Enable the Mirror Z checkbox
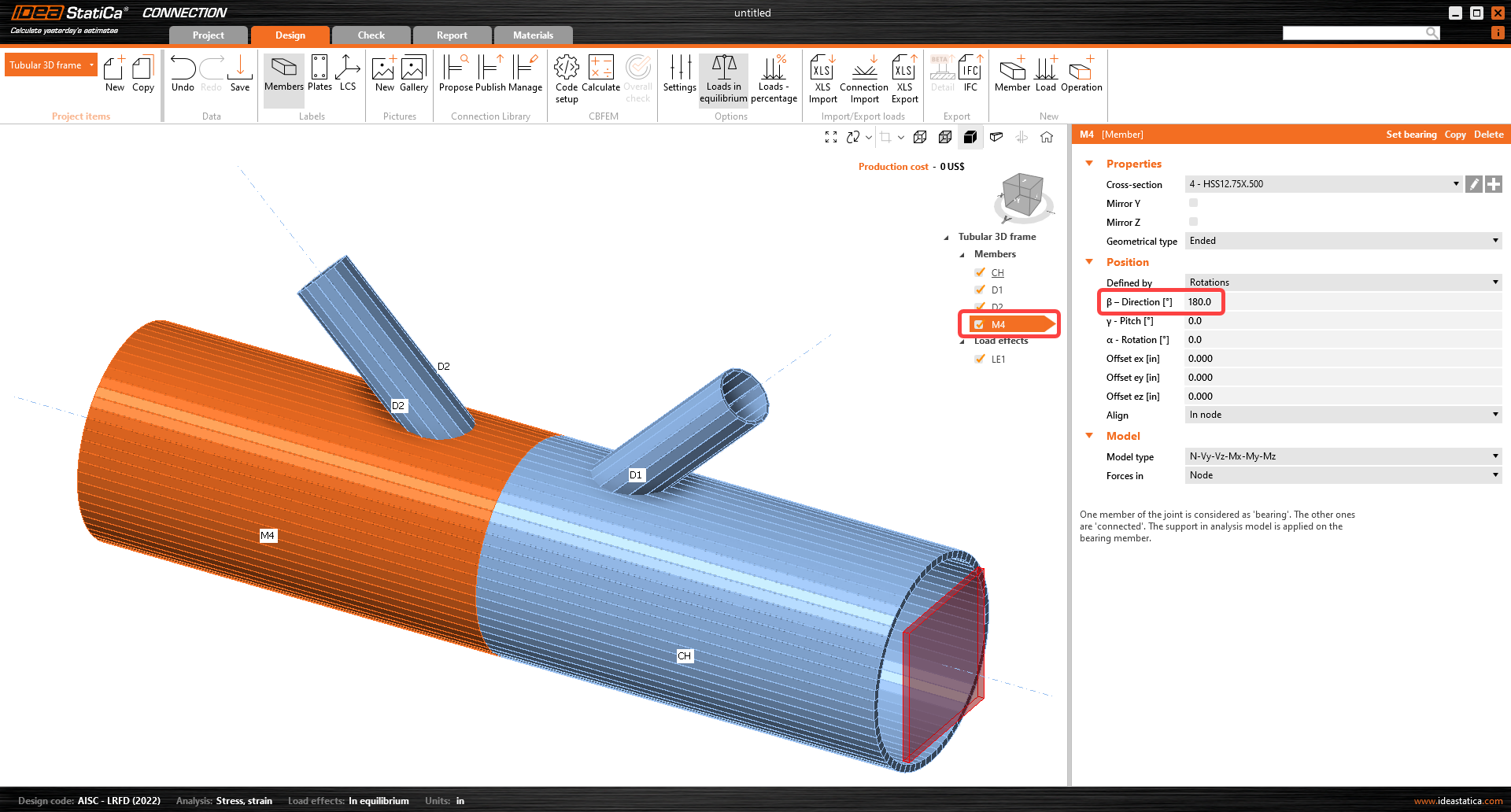Screen dimensions: 1511x812 click(1193, 222)
